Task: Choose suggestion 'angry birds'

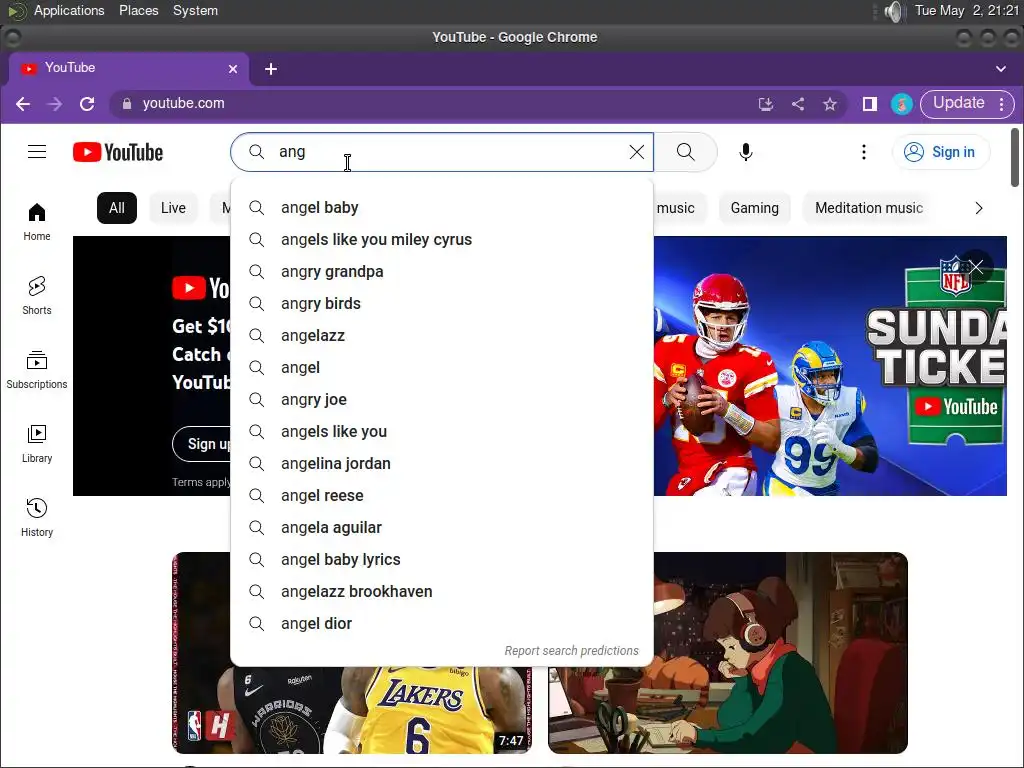Action: pyautogui.click(x=442, y=304)
